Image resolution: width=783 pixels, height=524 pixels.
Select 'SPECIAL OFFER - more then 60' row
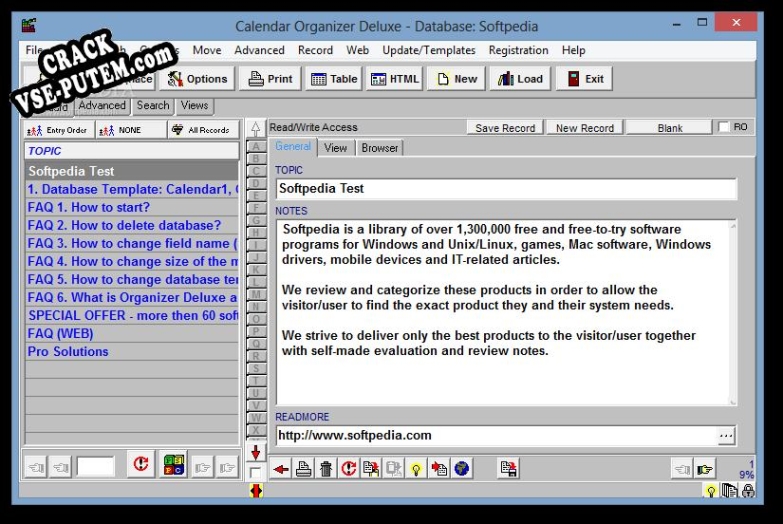132,315
